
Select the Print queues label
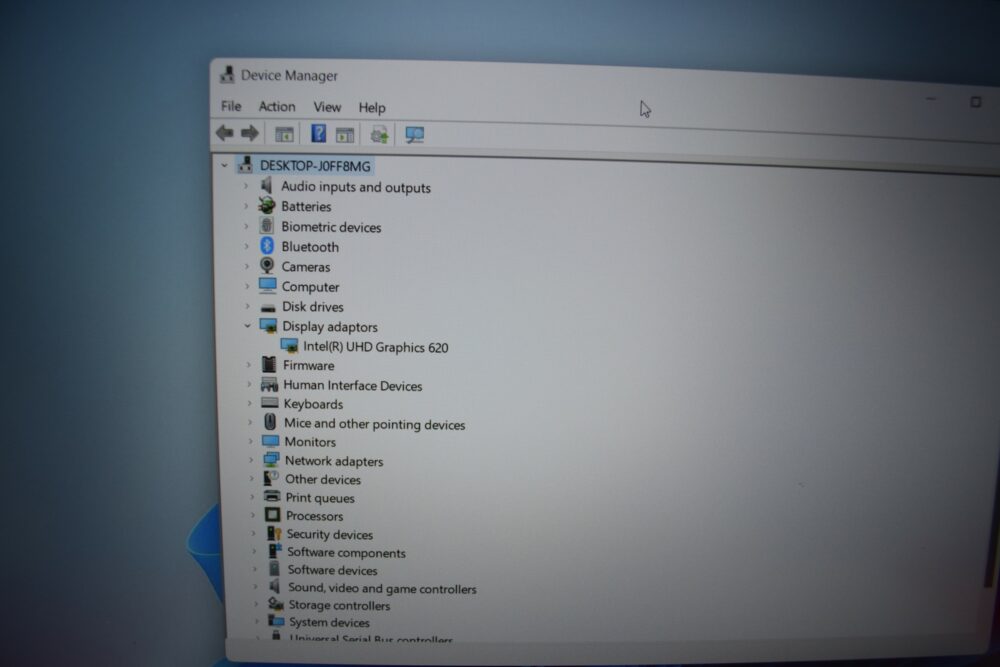(x=320, y=498)
